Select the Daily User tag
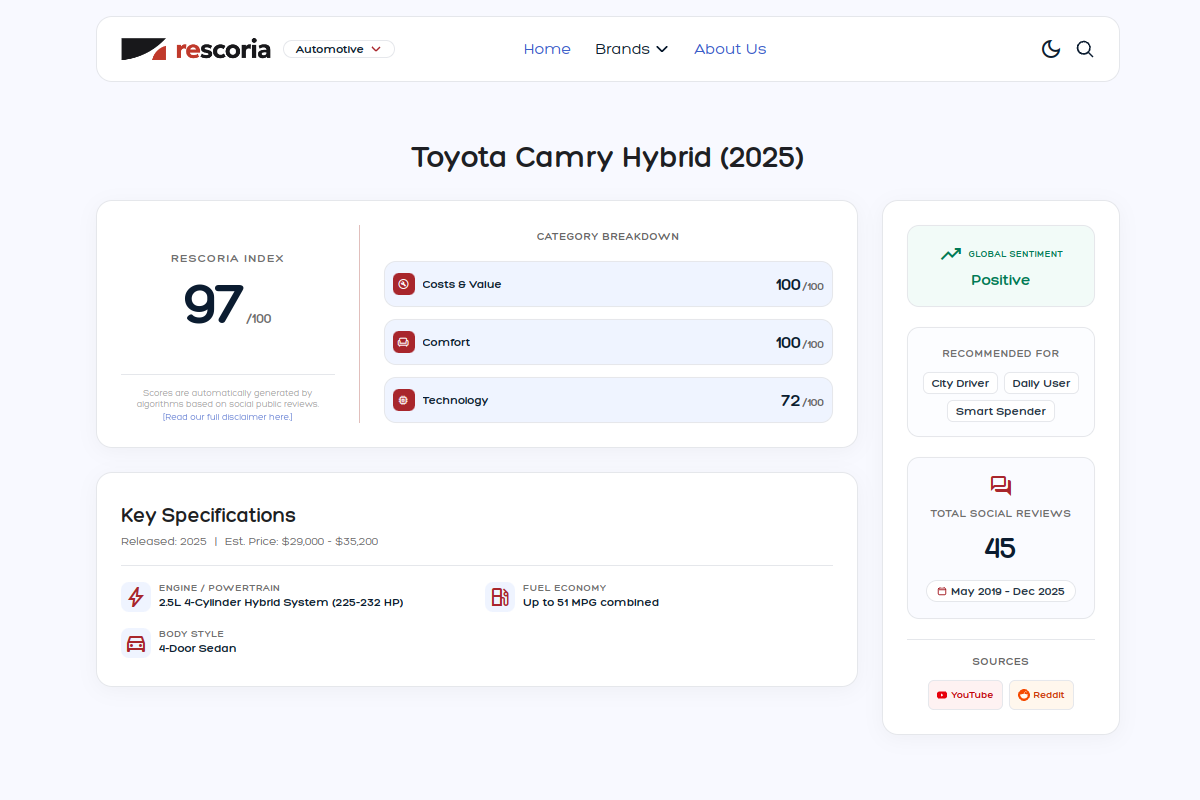The width and height of the screenshot is (1200, 800). click(x=1042, y=383)
